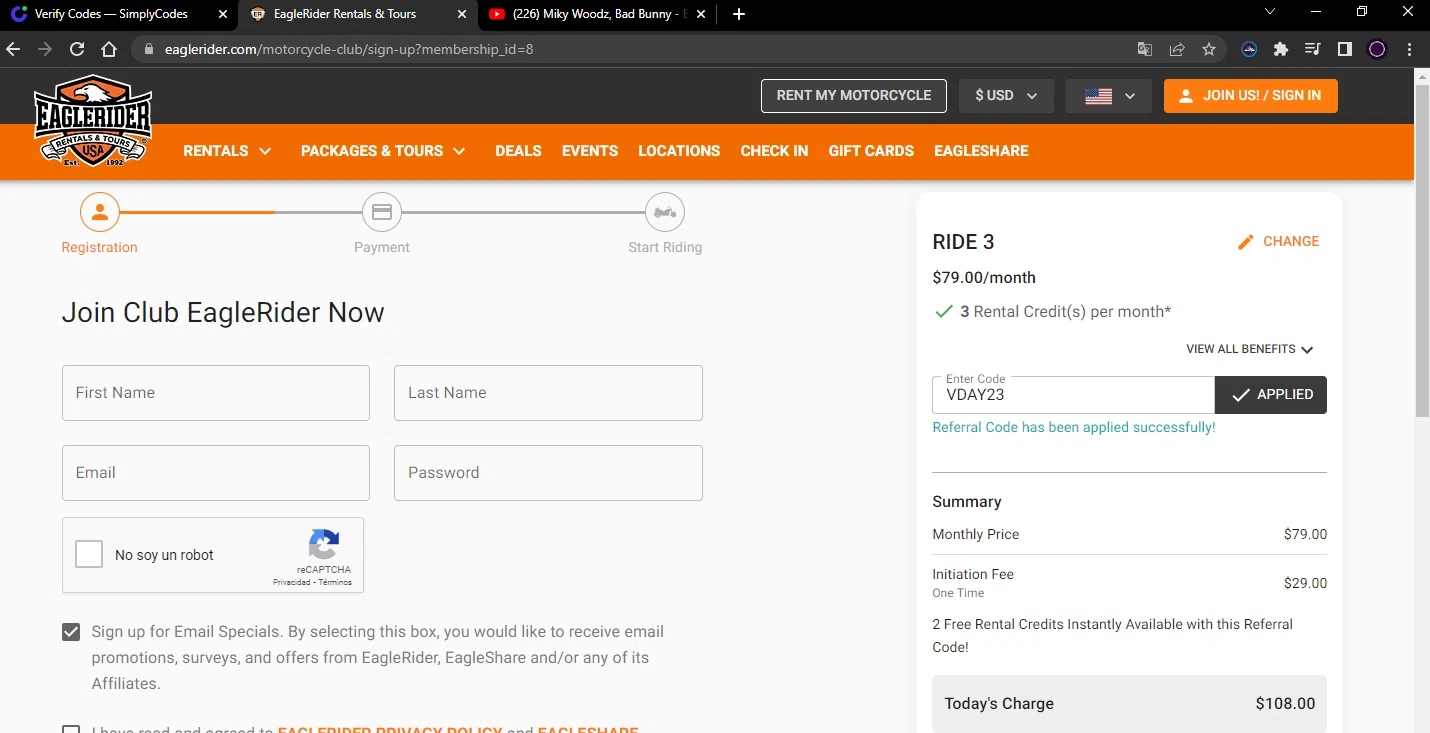Viewport: 1430px width, 733px height.
Task: Click the Initiation Fee $29.00 value
Action: [x=1305, y=584]
